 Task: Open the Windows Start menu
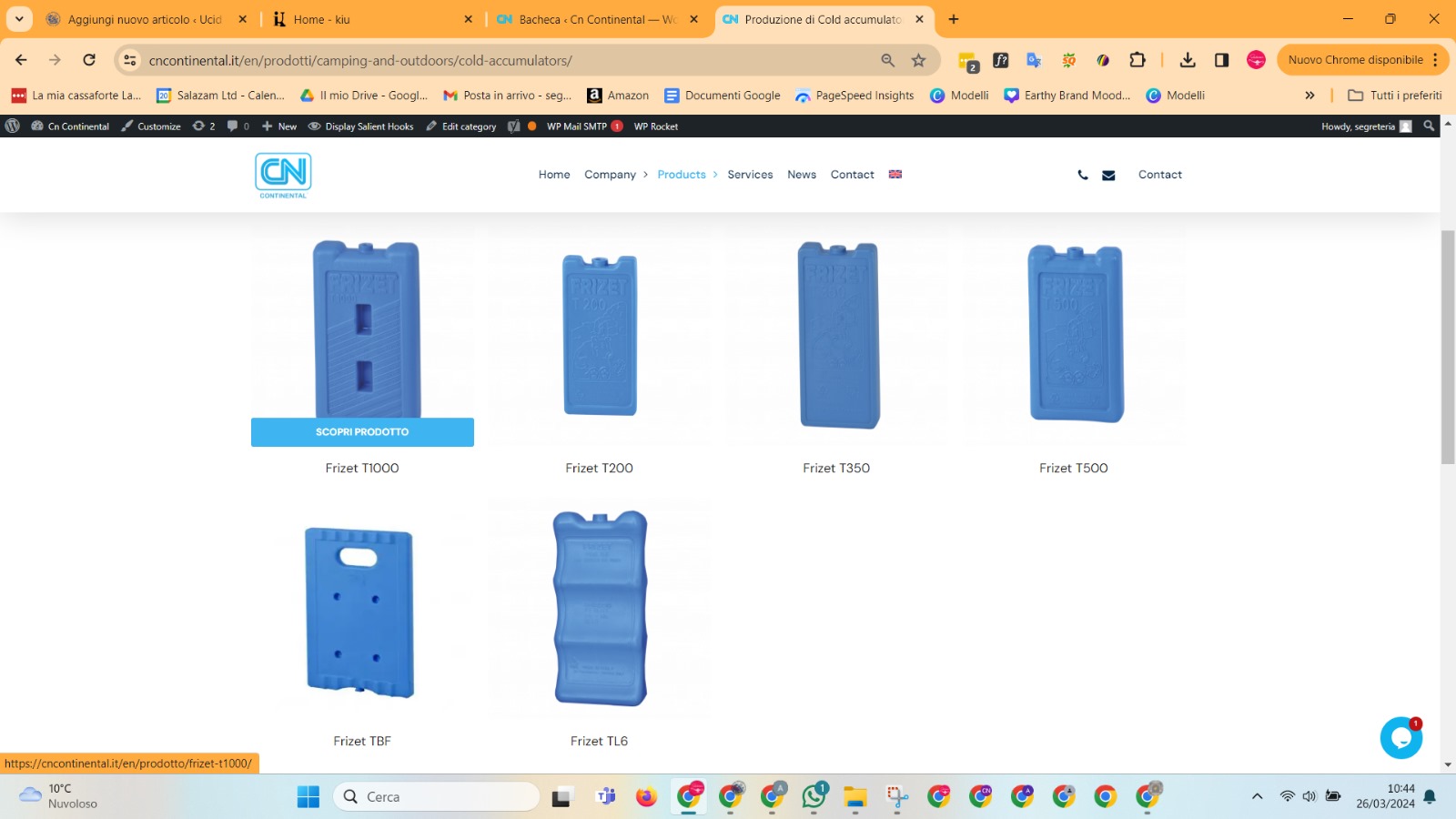coord(308,797)
